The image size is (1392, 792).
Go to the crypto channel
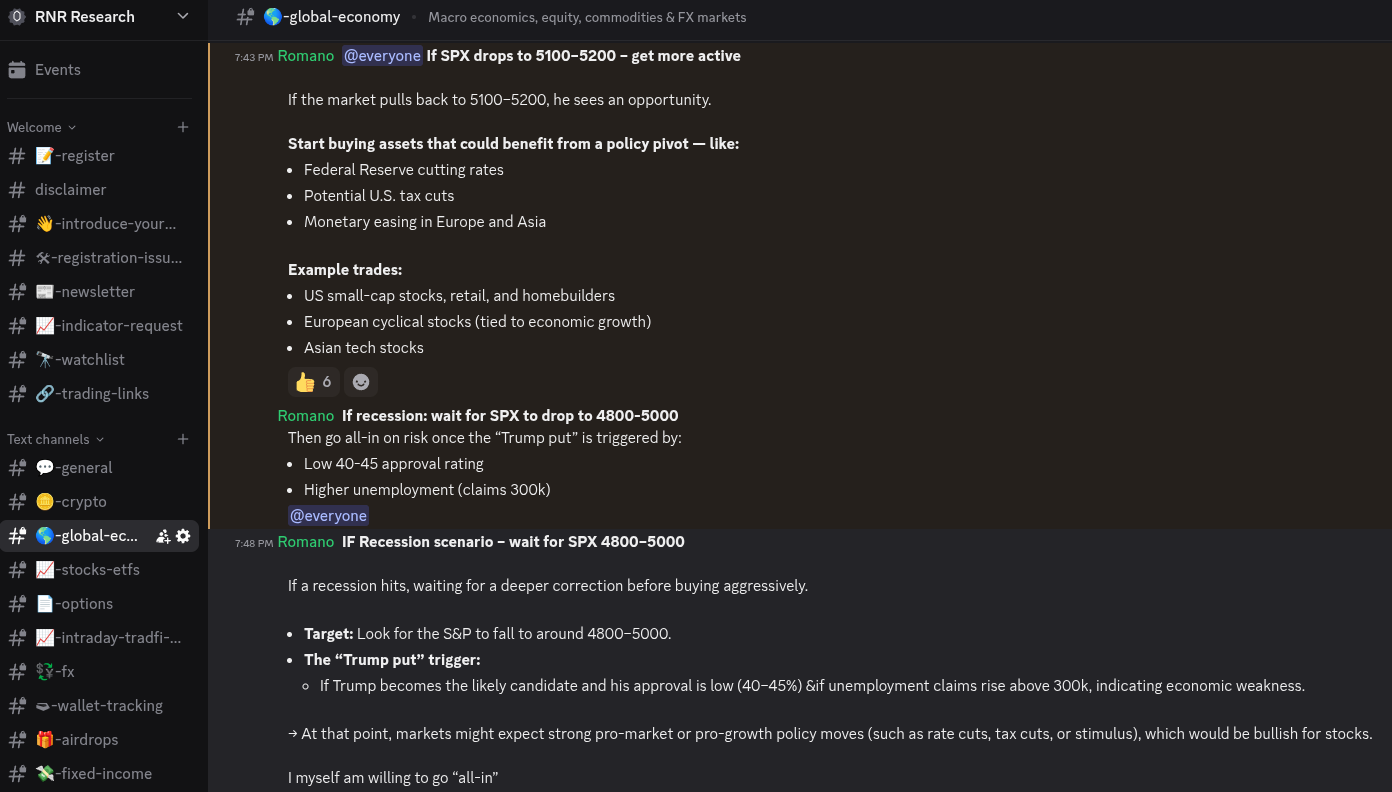tap(100, 502)
